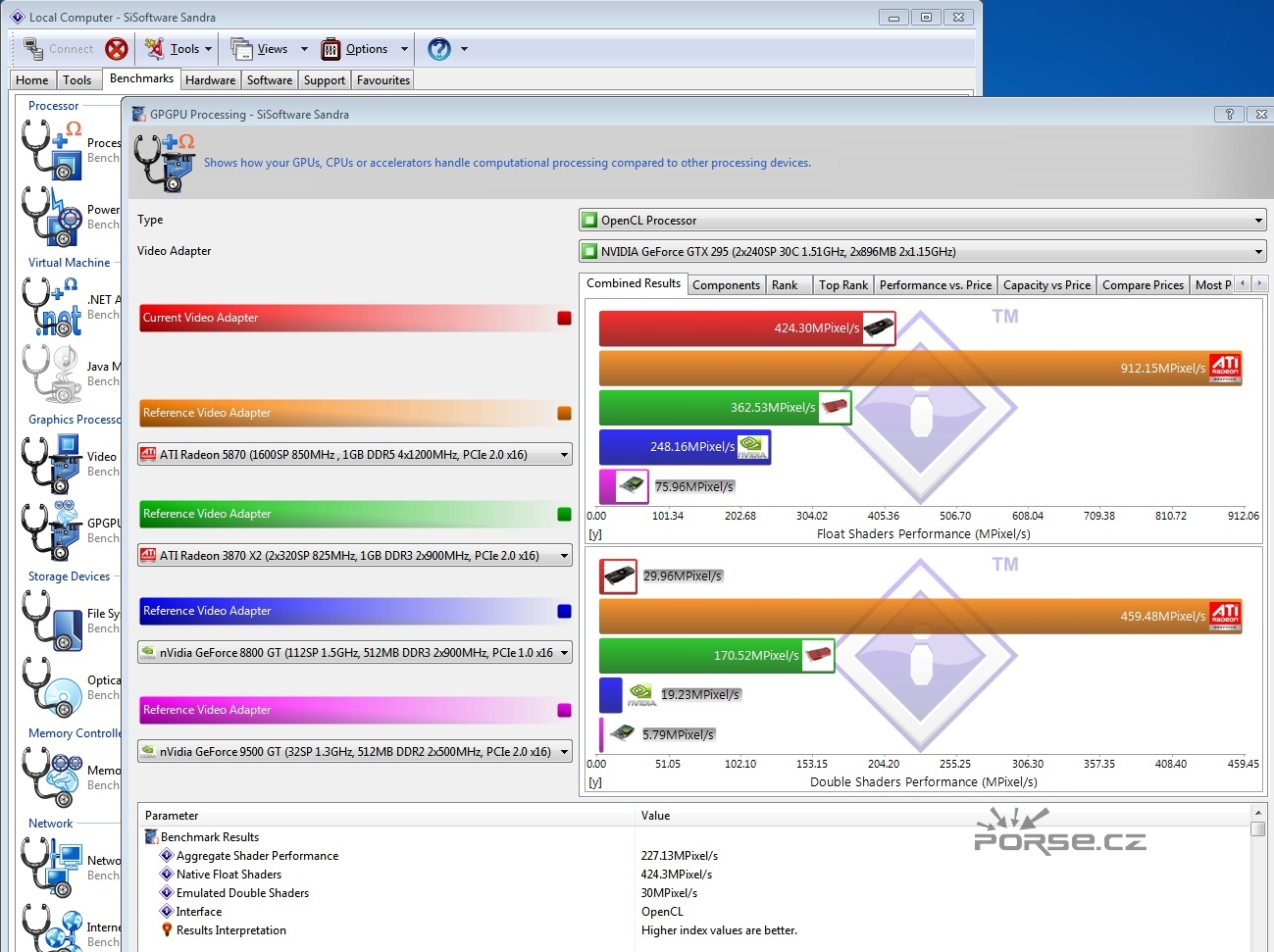Expand the Views dropdown arrow
This screenshot has height=952, width=1274.
pyautogui.click(x=304, y=49)
